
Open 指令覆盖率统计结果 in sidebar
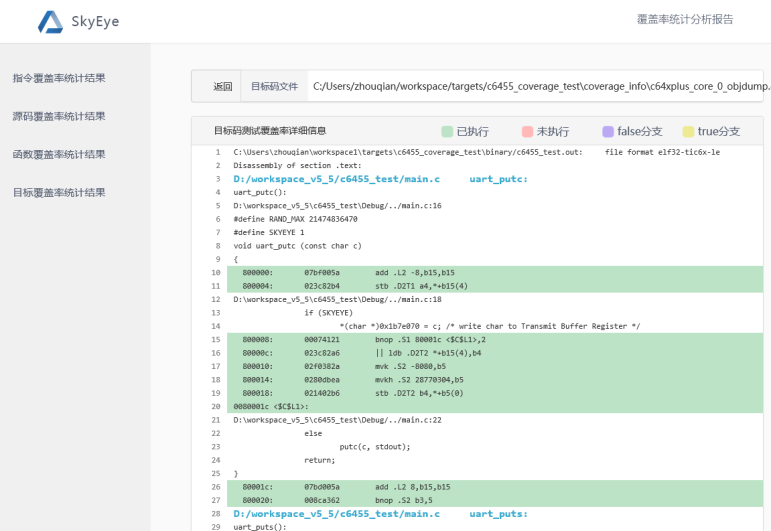(59, 78)
